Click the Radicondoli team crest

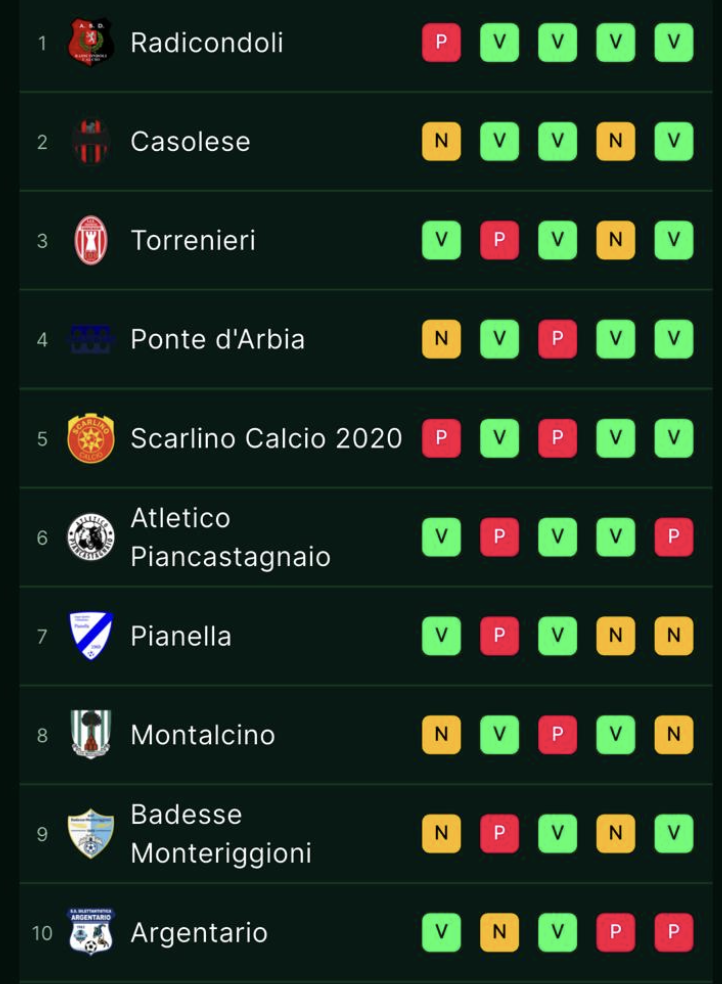click(x=90, y=43)
